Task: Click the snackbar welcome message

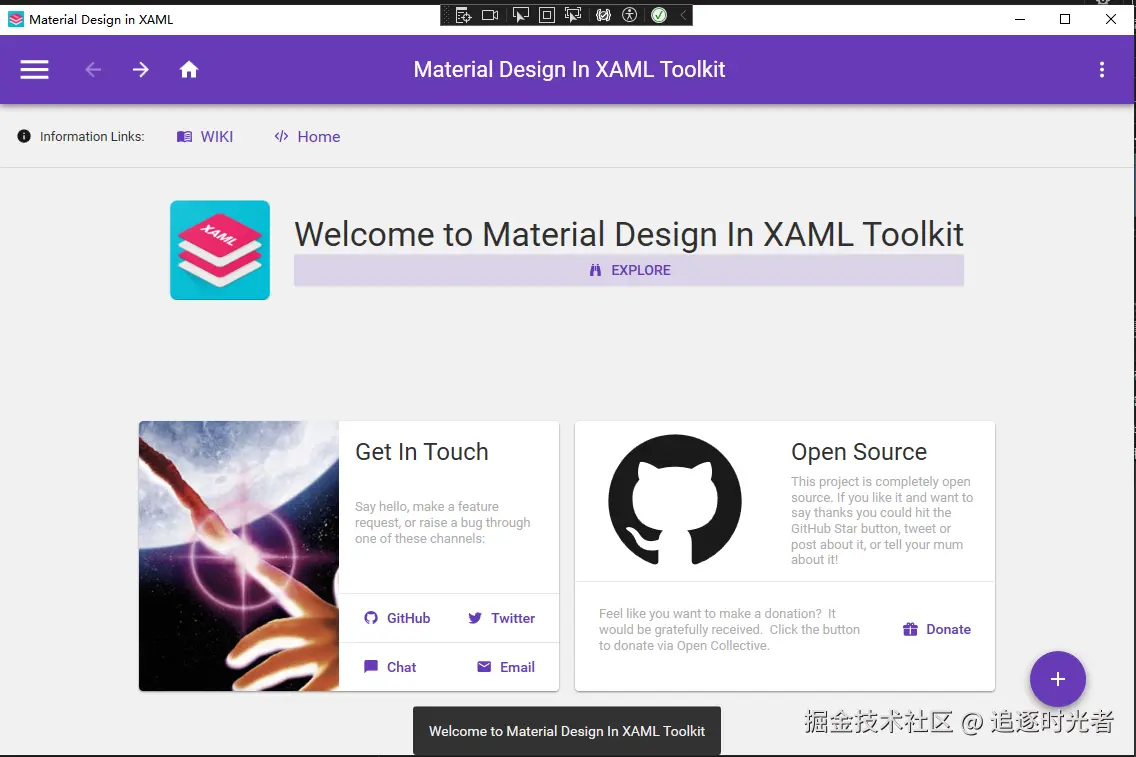Action: tap(567, 732)
